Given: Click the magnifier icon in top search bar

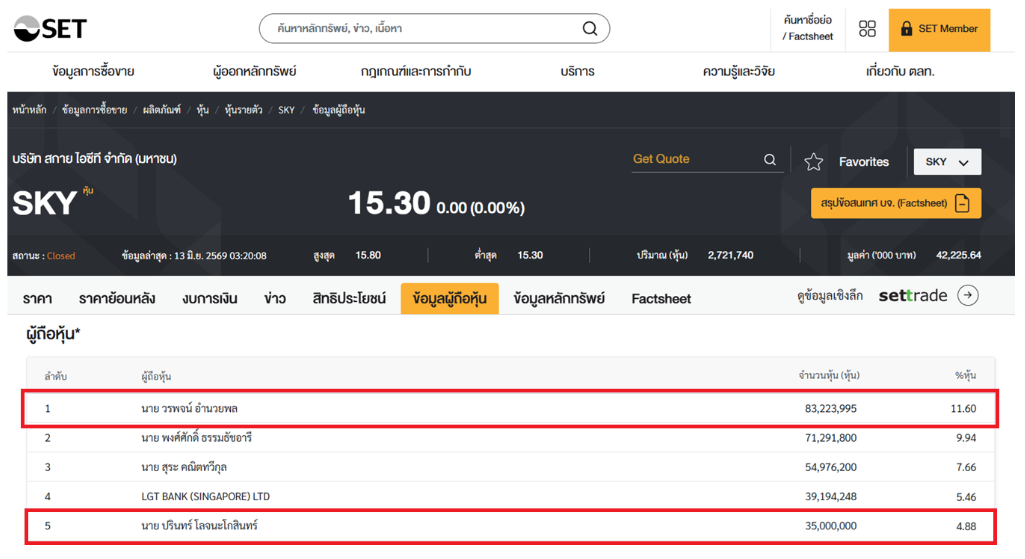Looking at the screenshot, I should [x=590, y=29].
